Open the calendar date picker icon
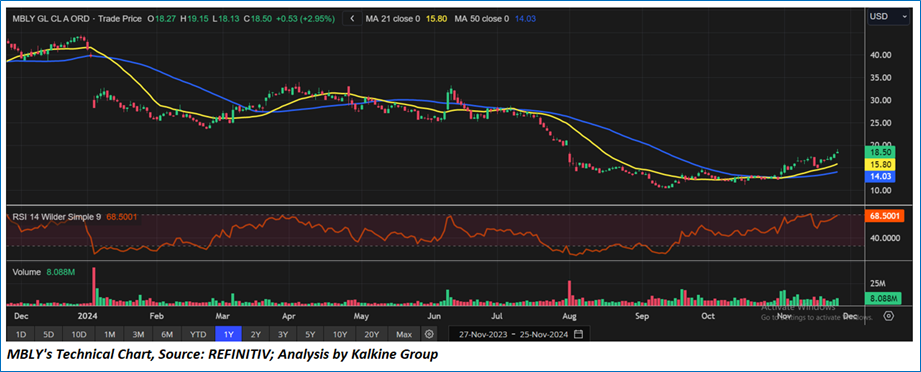The height and width of the screenshot is (372, 921). point(579,334)
